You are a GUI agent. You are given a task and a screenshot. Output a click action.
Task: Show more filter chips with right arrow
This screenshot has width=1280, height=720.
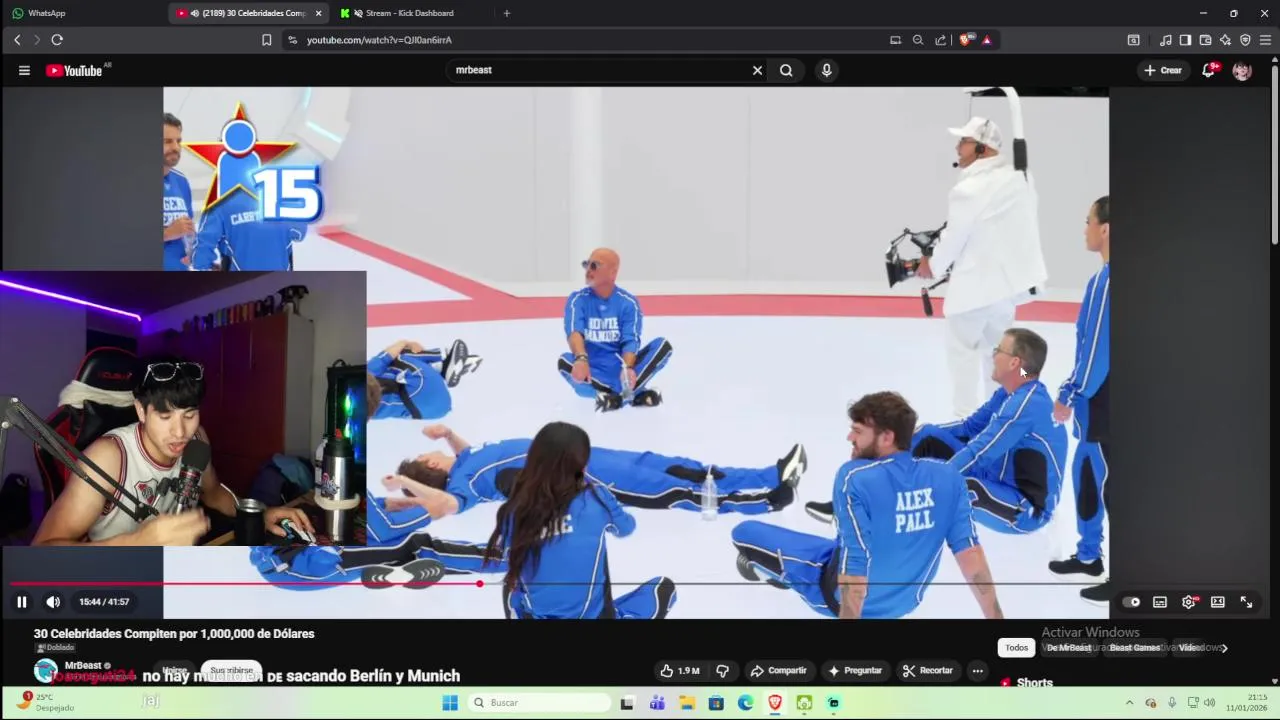coord(1224,648)
